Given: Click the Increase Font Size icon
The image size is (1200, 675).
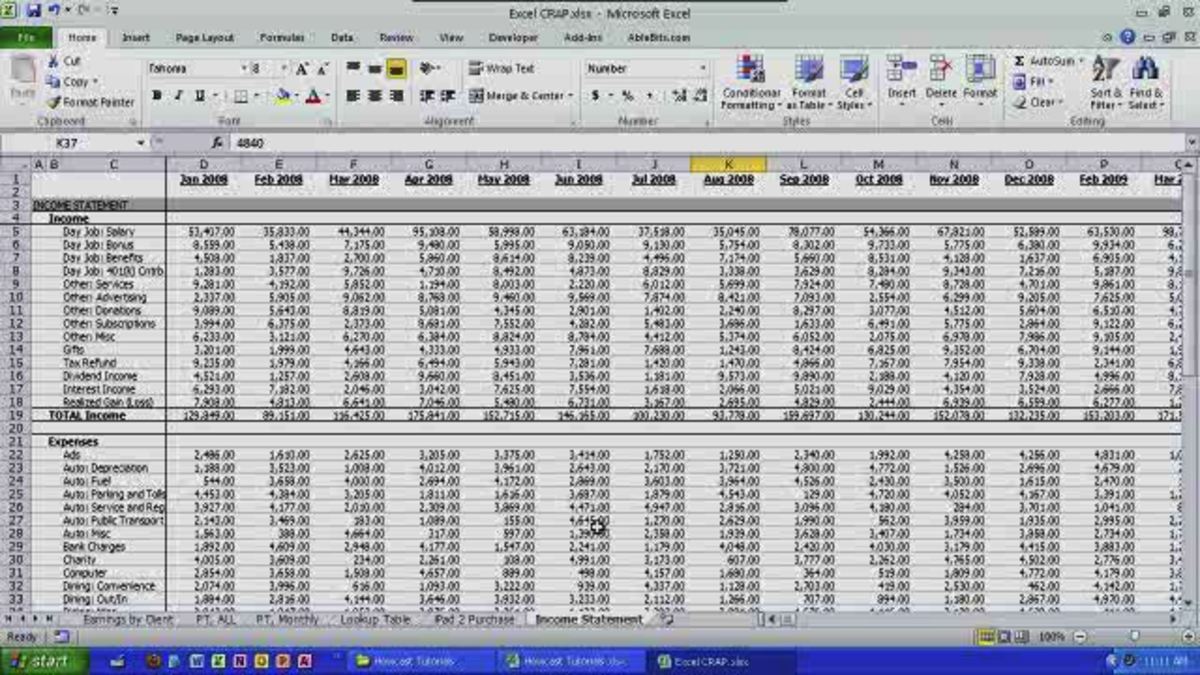Looking at the screenshot, I should [x=300, y=68].
